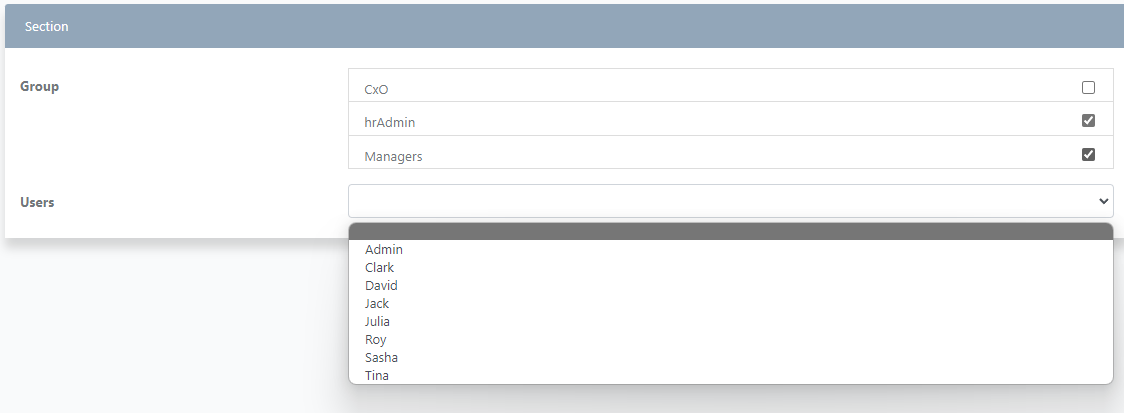Pick Clark in the Users dropdown

380,268
